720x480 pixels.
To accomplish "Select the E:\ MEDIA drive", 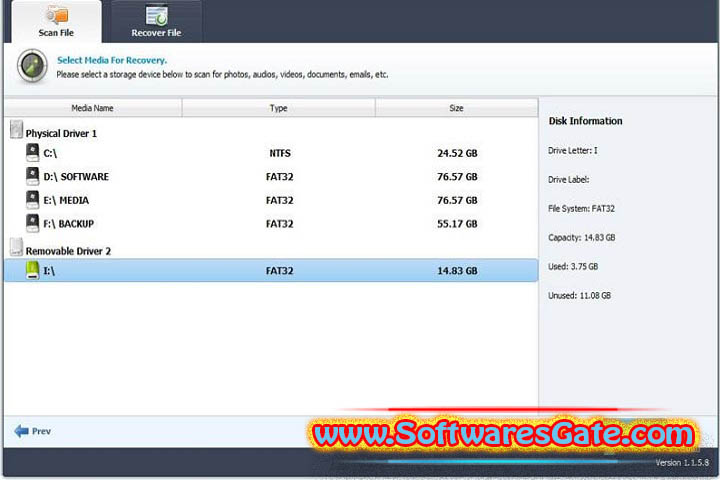I will (x=271, y=200).
